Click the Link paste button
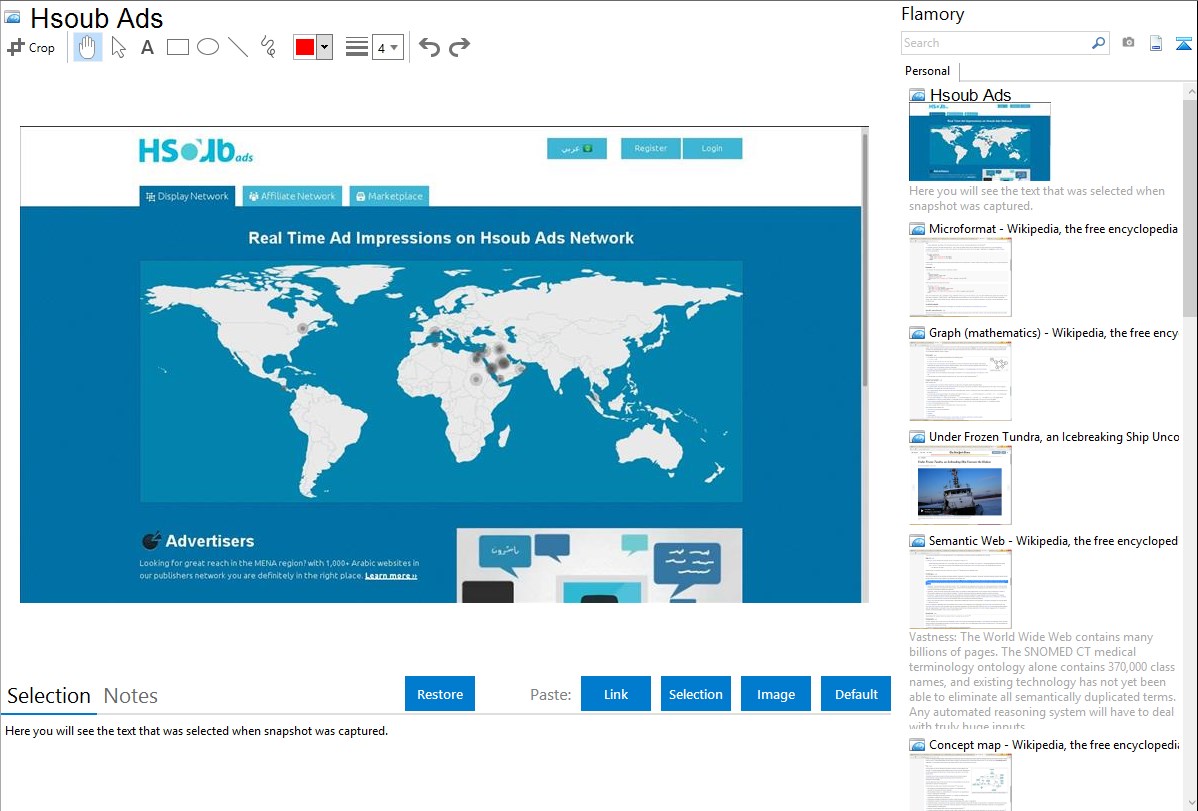 click(616, 694)
